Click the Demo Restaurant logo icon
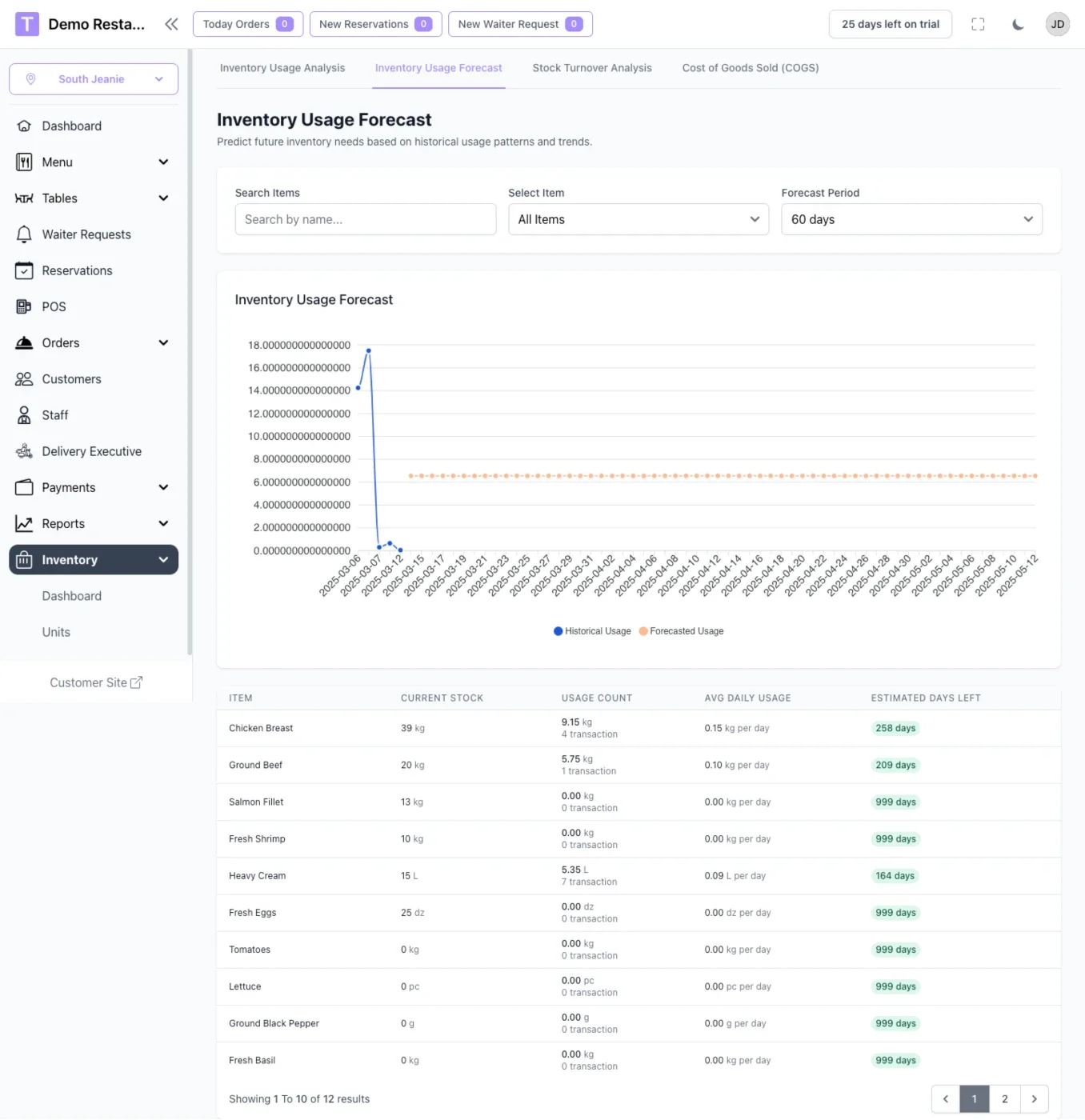The height and width of the screenshot is (1120, 1085). point(27,24)
